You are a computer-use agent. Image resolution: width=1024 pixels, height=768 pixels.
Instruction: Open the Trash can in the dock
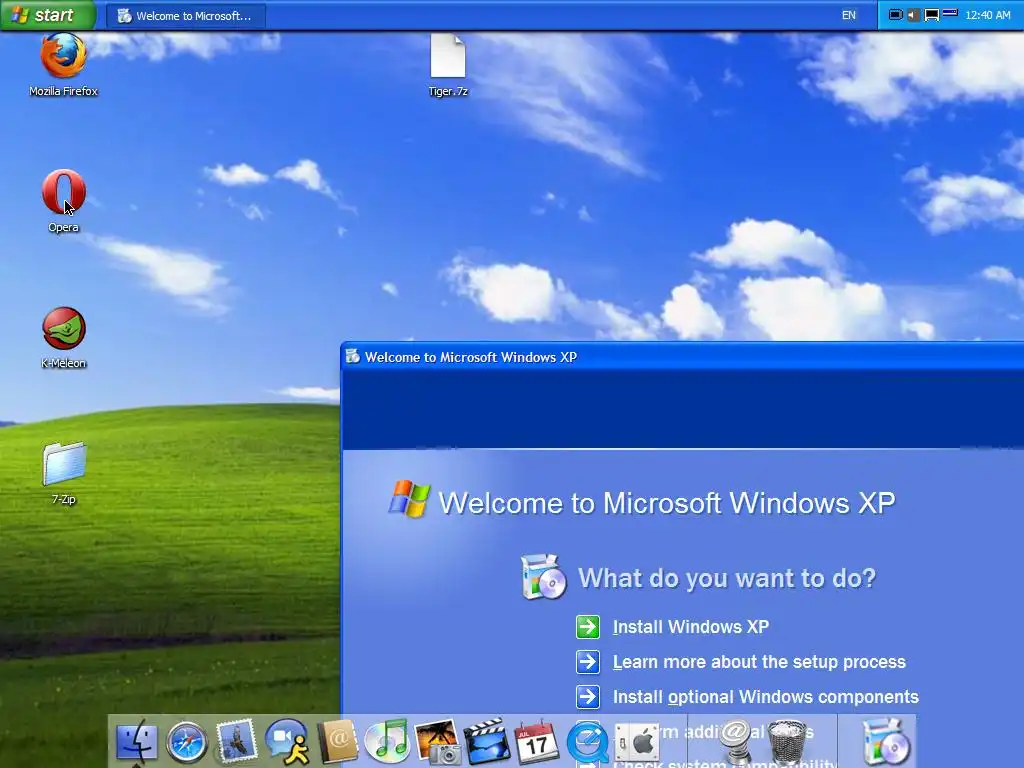tap(786, 743)
